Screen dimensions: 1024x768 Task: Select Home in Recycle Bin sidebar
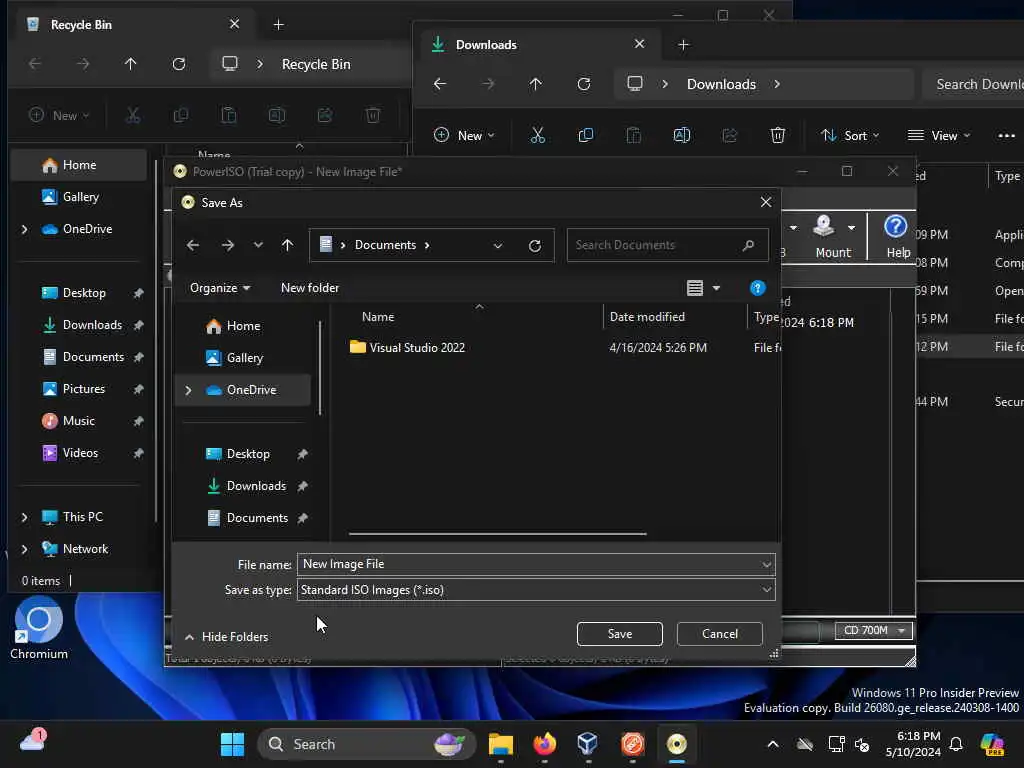tap(79, 165)
